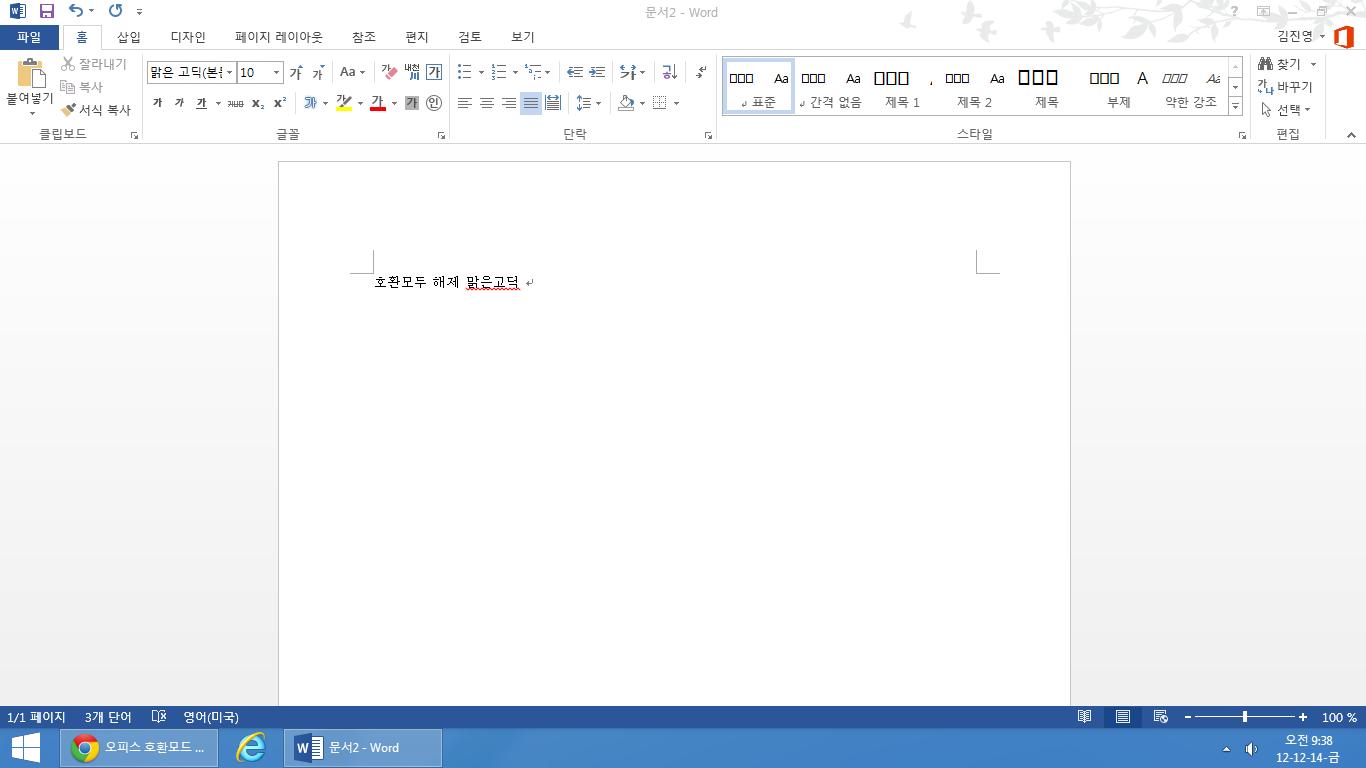Open Chrome window in the taskbar

(139, 747)
